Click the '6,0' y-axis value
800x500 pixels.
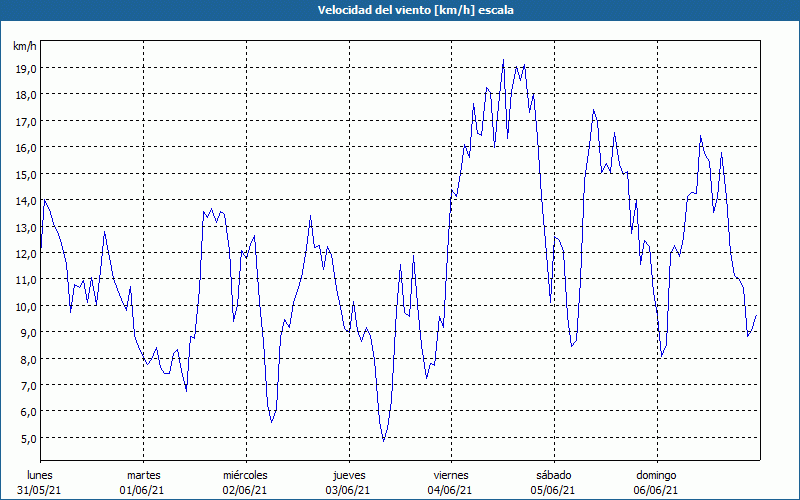[28, 412]
